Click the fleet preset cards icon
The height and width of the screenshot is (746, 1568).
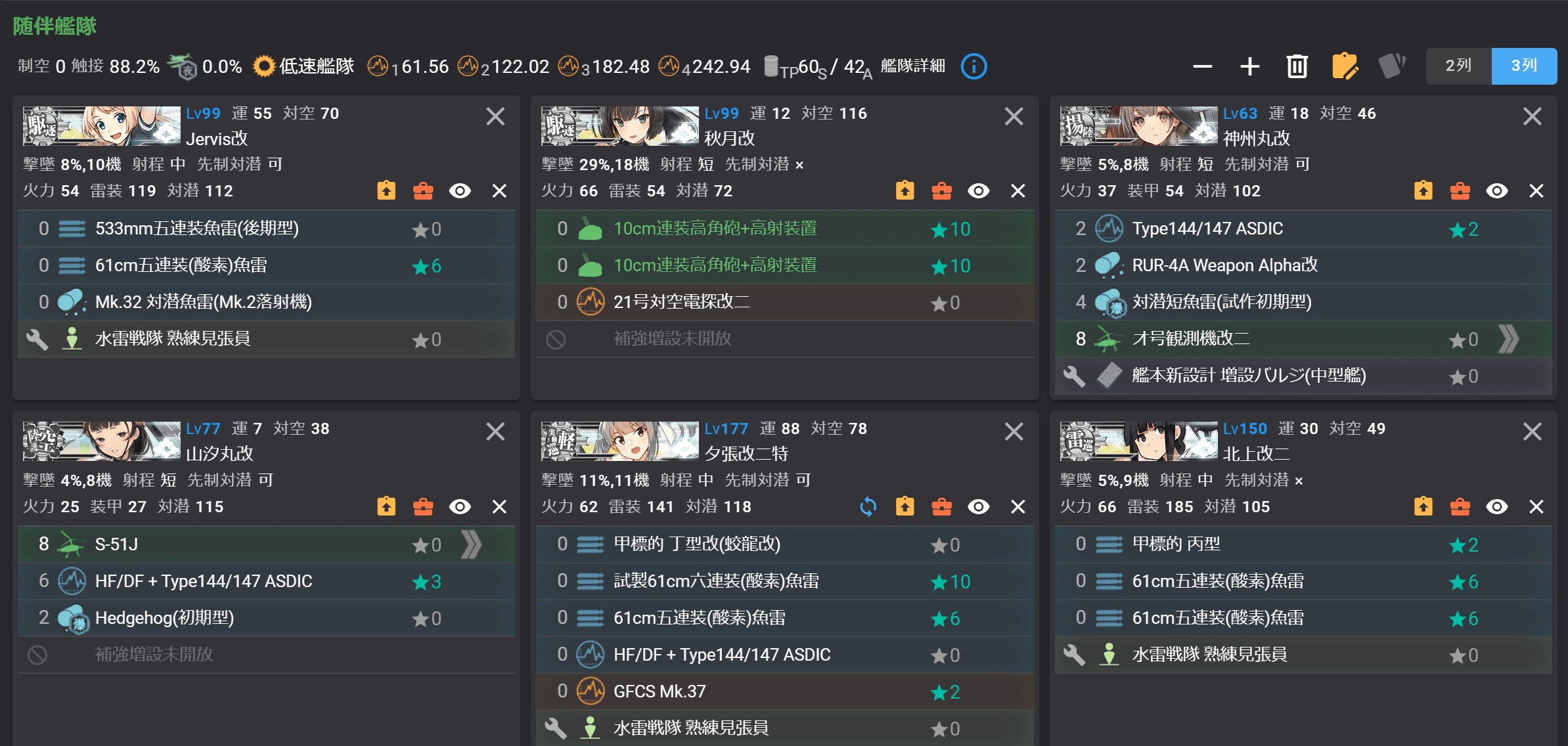1393,66
